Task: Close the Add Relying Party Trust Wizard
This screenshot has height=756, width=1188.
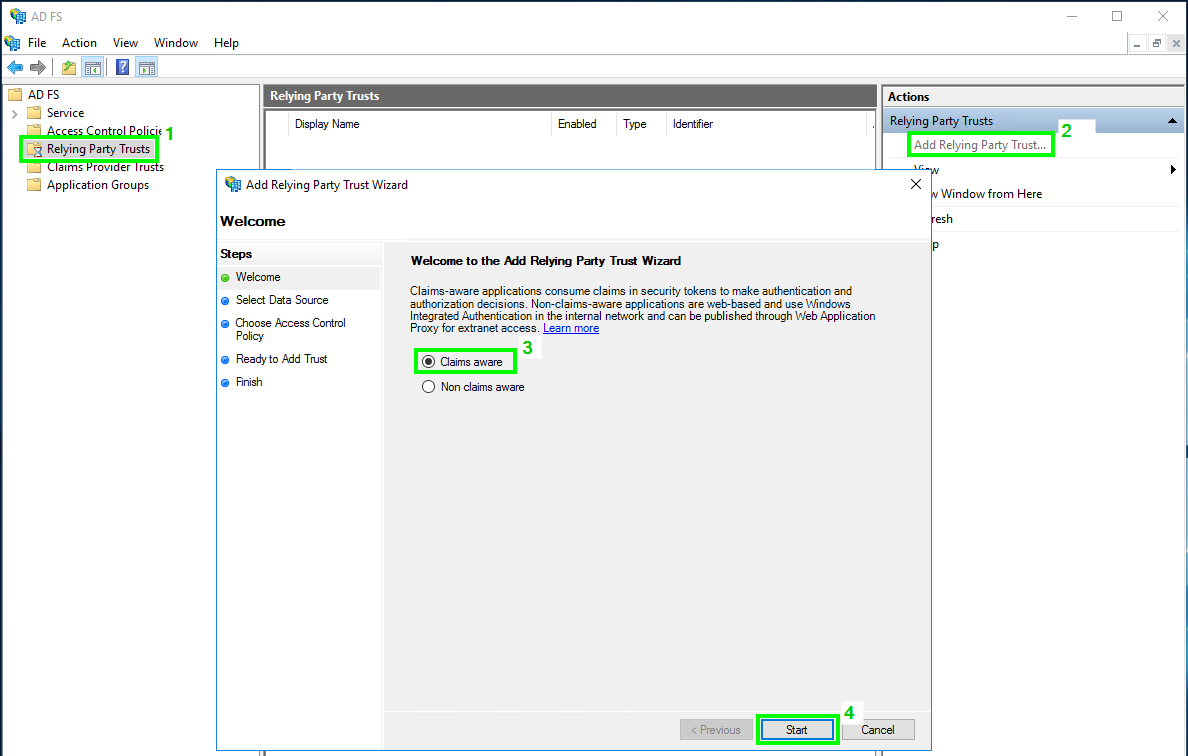Action: pos(916,184)
